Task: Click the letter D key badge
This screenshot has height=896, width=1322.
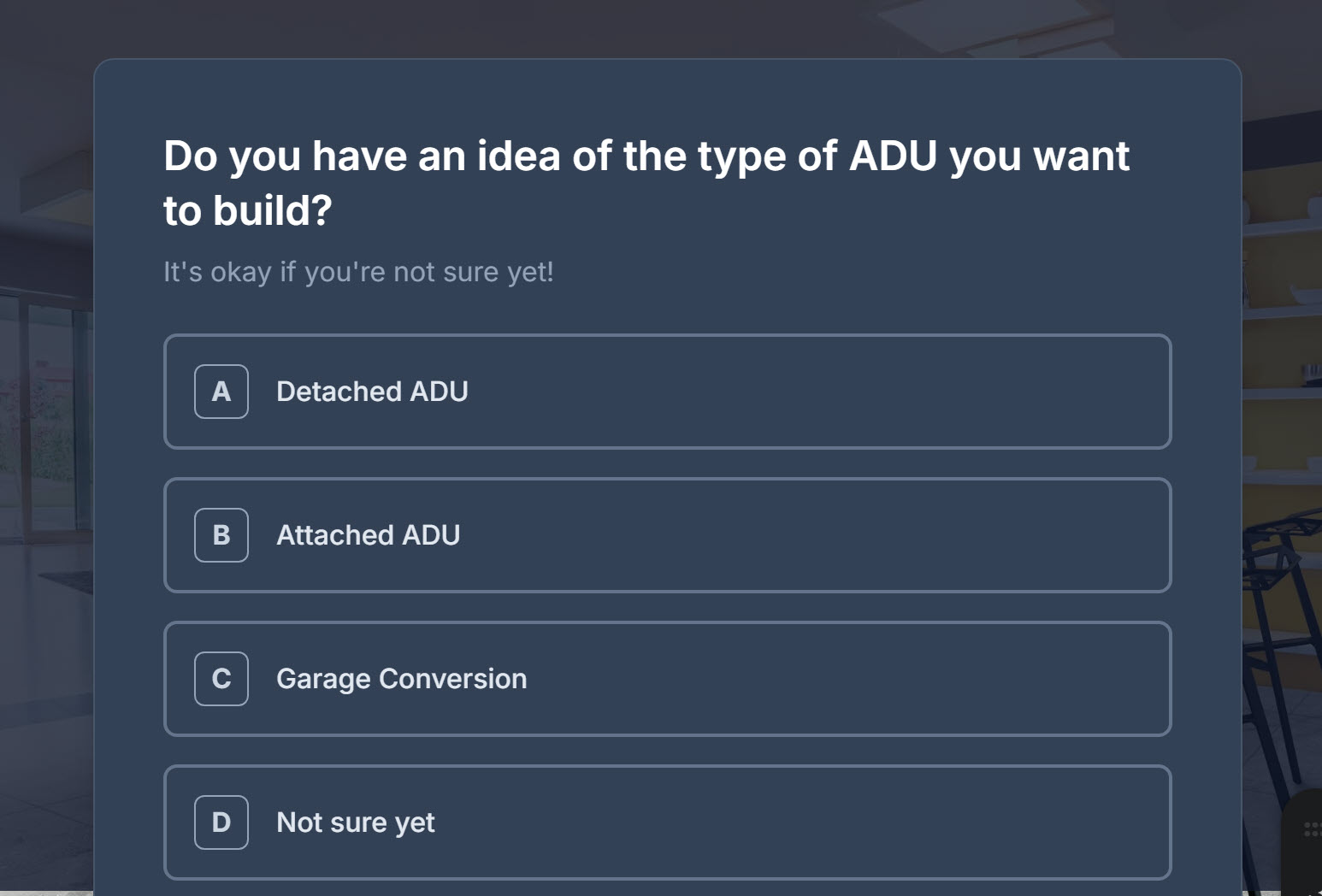Action: pos(221,822)
